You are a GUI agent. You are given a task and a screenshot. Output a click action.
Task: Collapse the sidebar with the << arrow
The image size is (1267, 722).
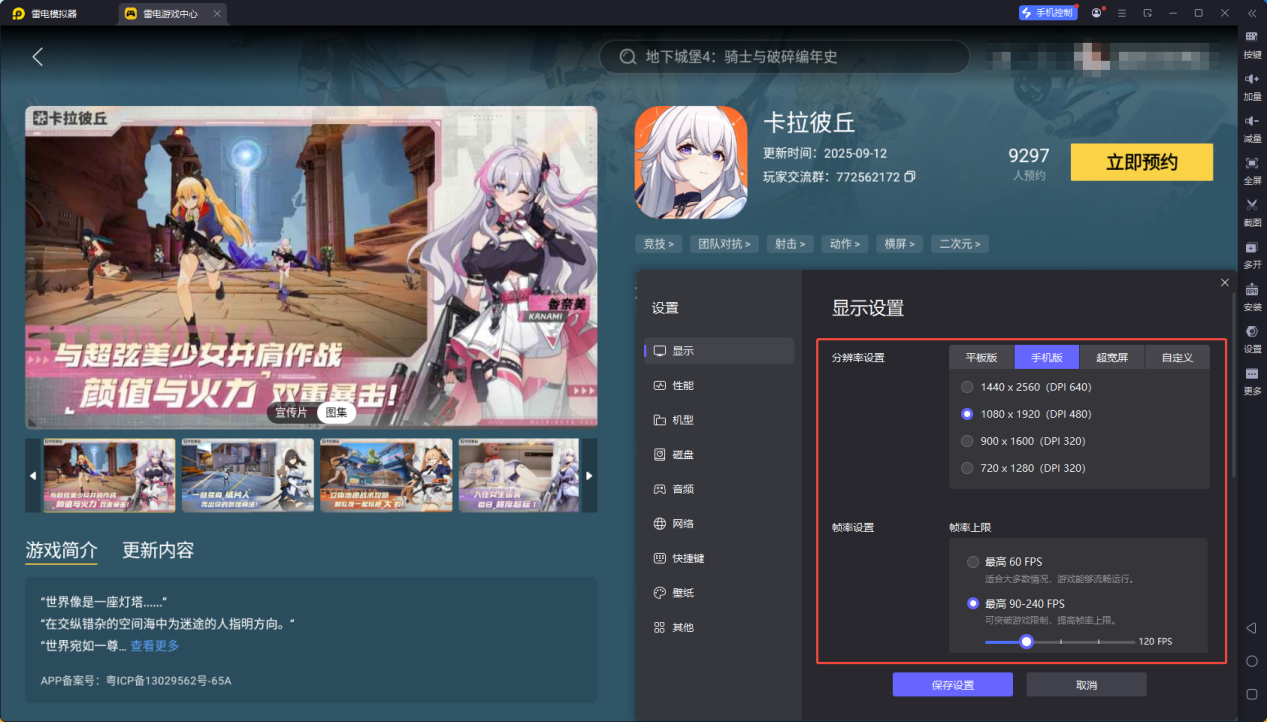coord(1251,14)
